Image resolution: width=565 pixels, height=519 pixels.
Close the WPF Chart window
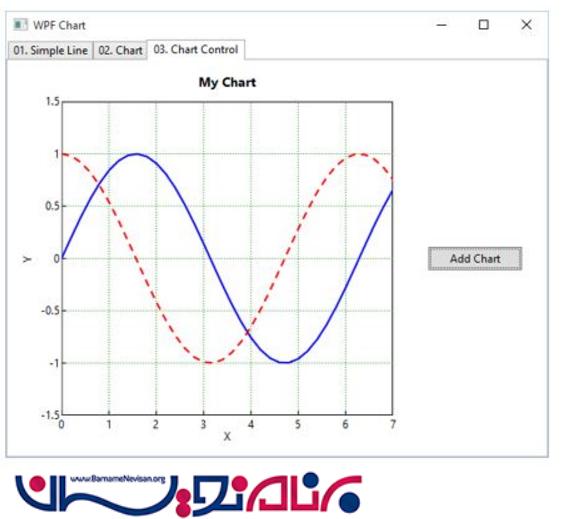point(526,25)
